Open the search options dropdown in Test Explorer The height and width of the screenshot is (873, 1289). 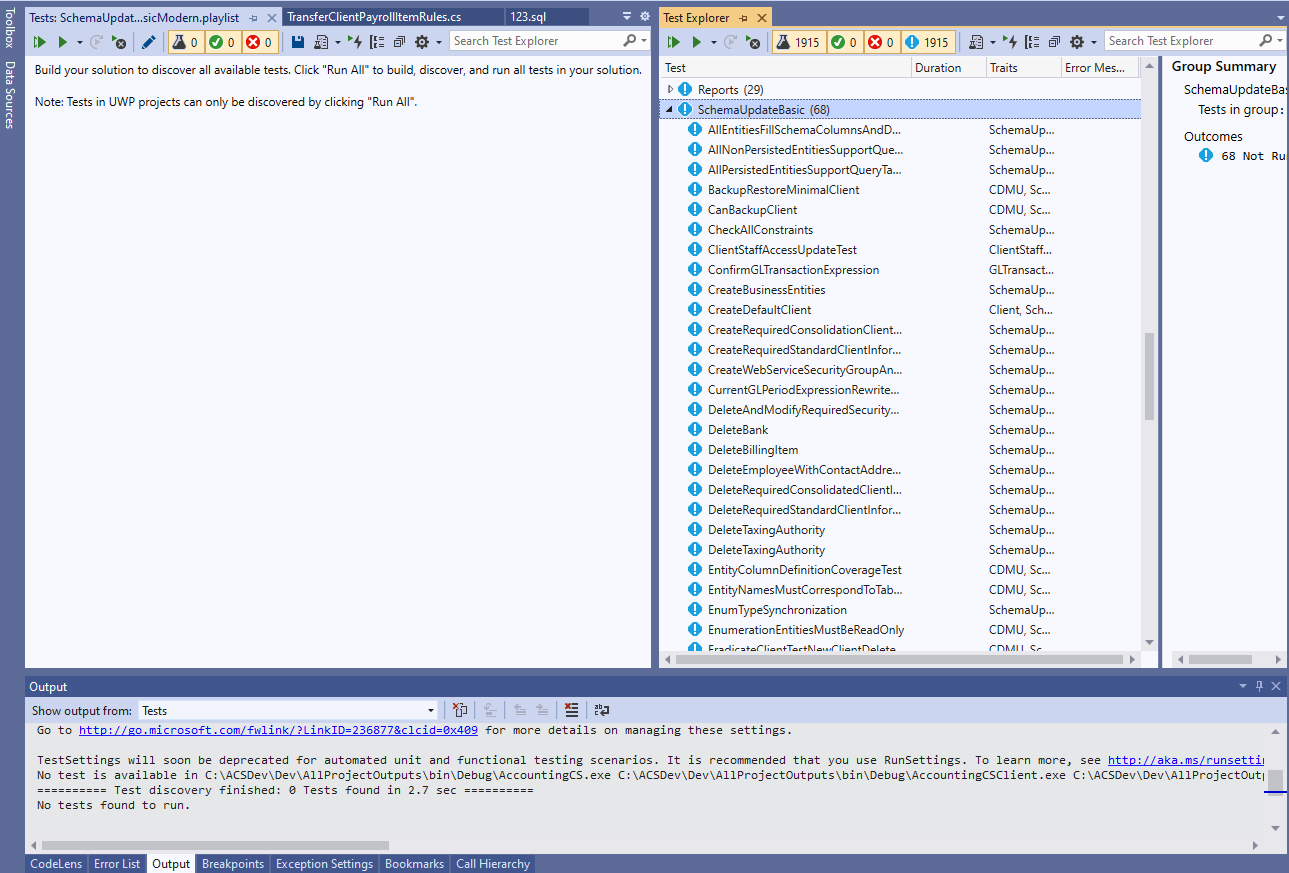click(1280, 41)
